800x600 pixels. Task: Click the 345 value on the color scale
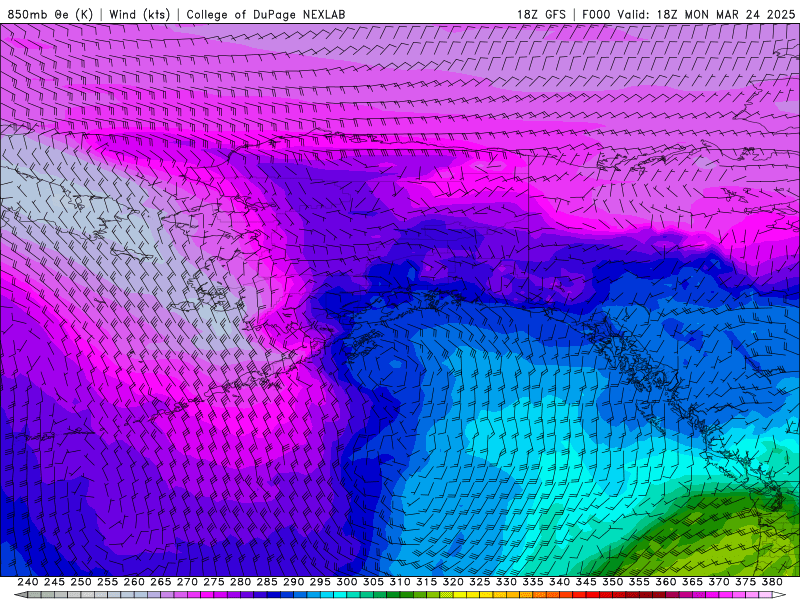coord(586,582)
